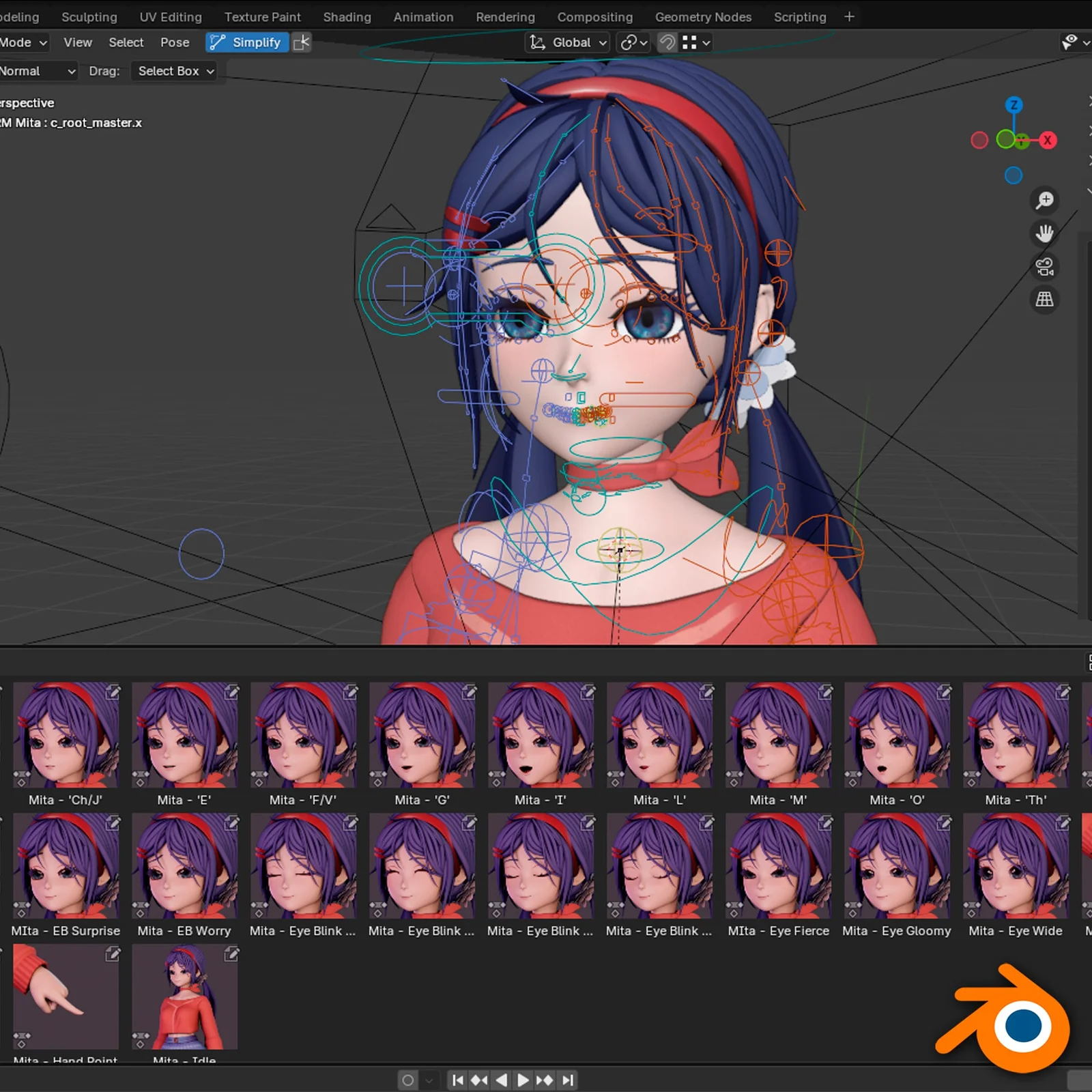Click the edit pencil icon on Mita - 'Ch/J' thumbnail

(113, 691)
